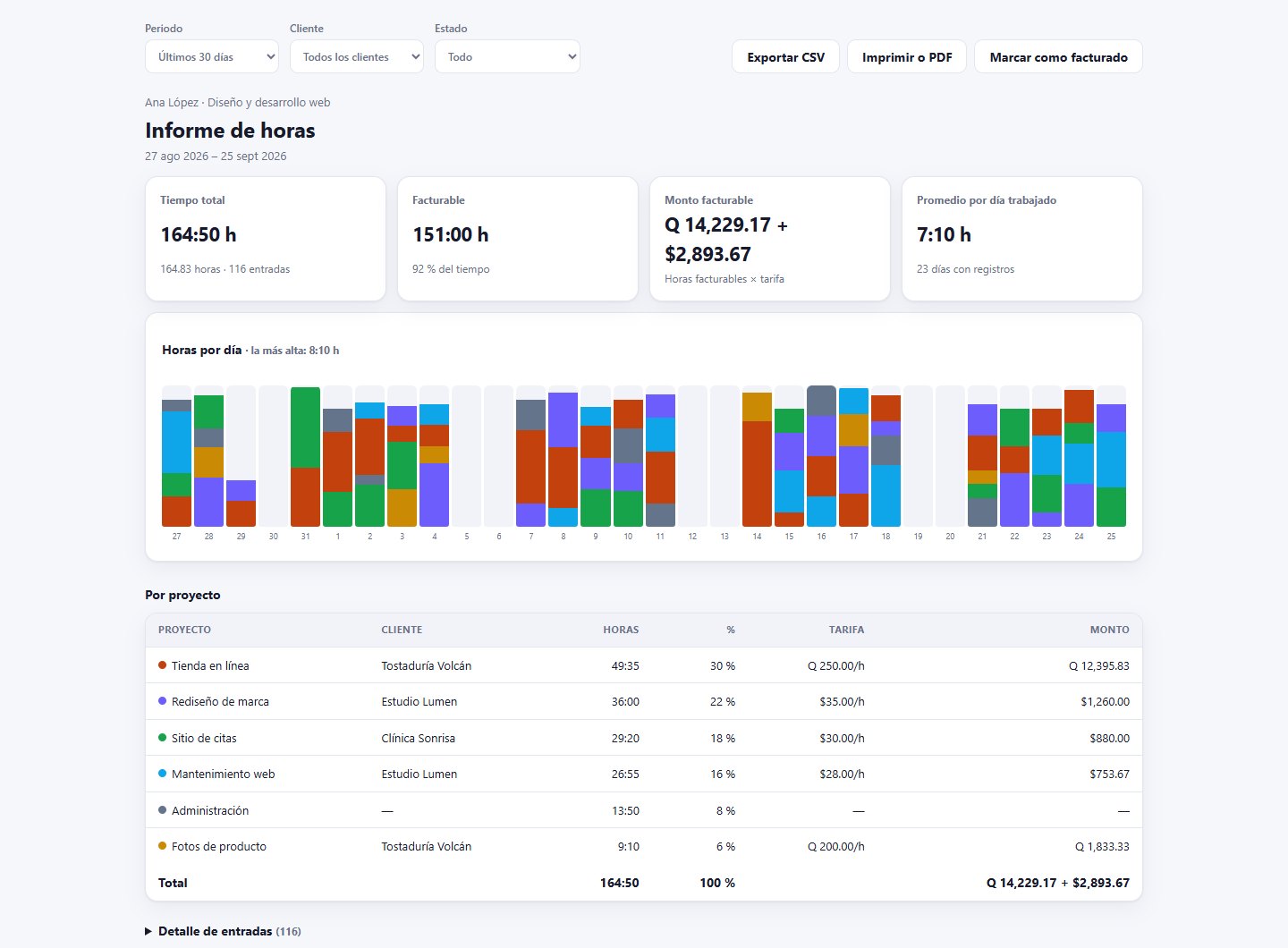This screenshot has height=948, width=1288.
Task: Click the Clínica Sonrisa client cell
Action: tap(418, 739)
